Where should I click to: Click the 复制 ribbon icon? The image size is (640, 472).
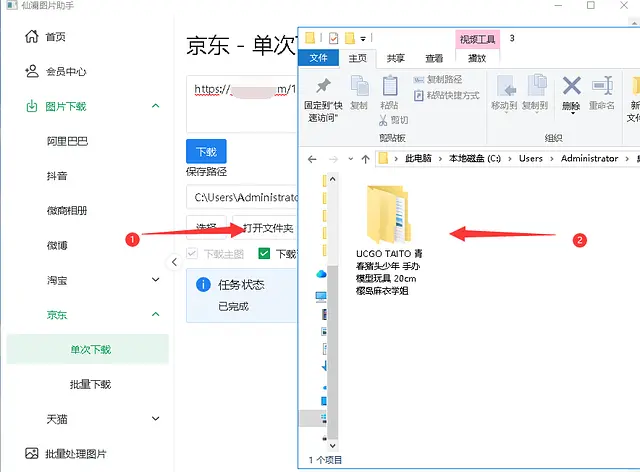[x=359, y=86]
